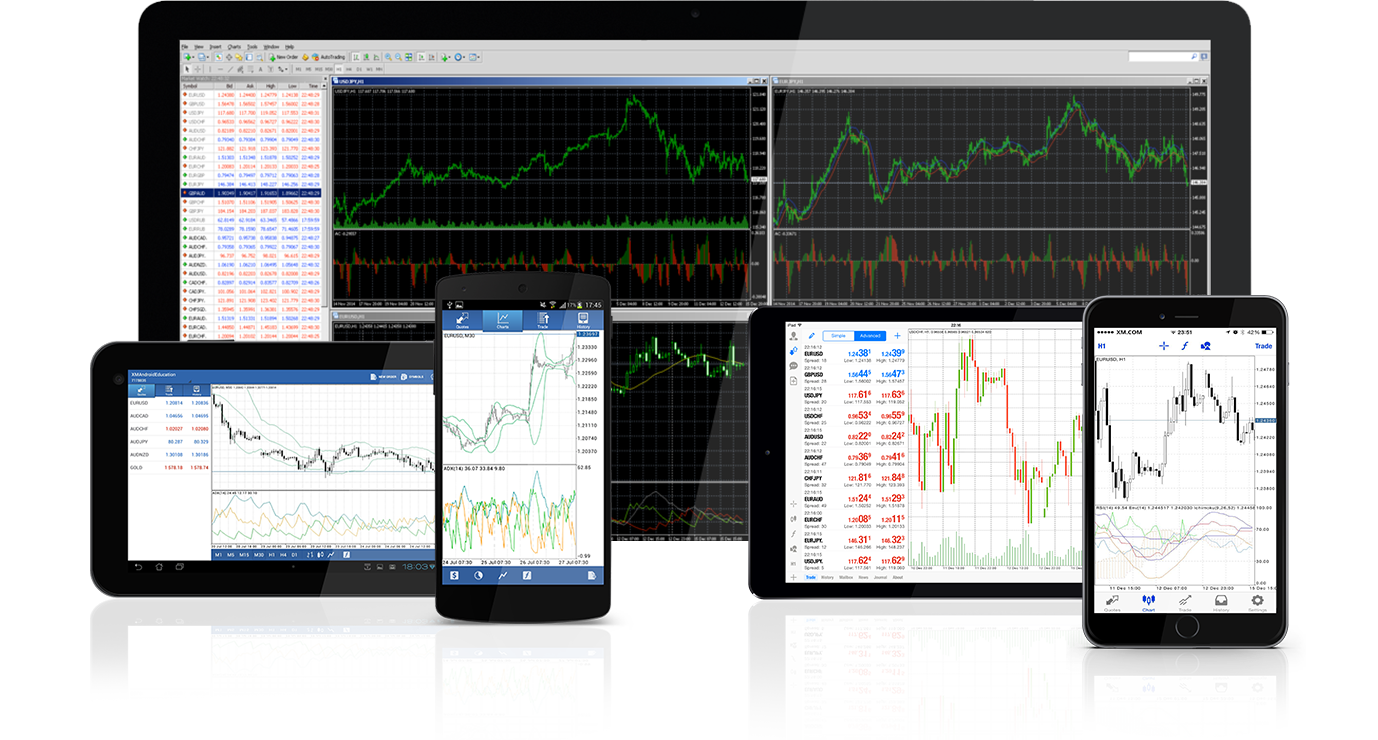Tap the plus icon to add symbol on iPad

[896, 335]
